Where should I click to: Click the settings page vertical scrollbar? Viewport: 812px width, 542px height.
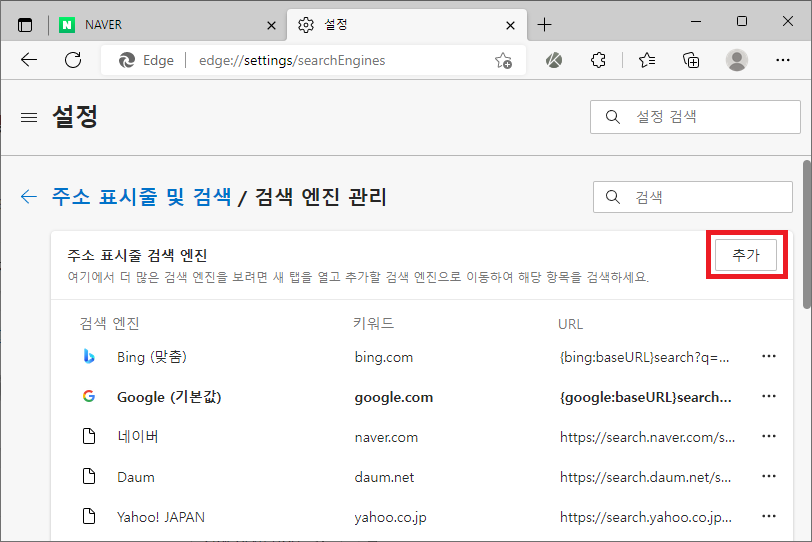tap(807, 234)
